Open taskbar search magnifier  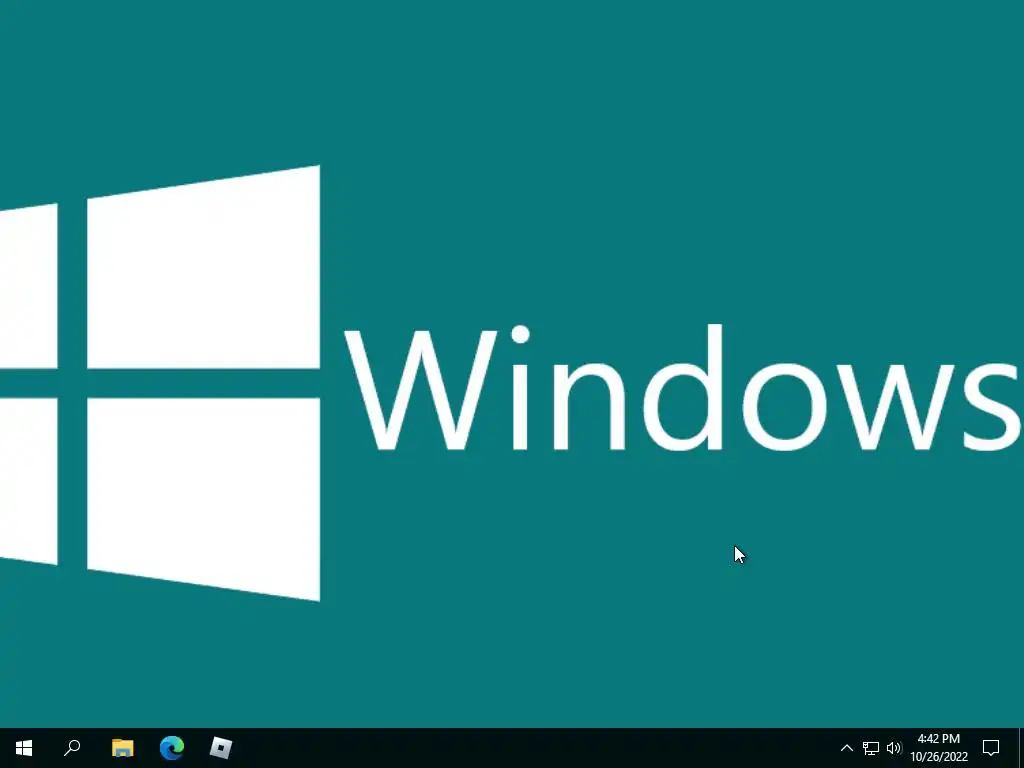tap(72, 748)
